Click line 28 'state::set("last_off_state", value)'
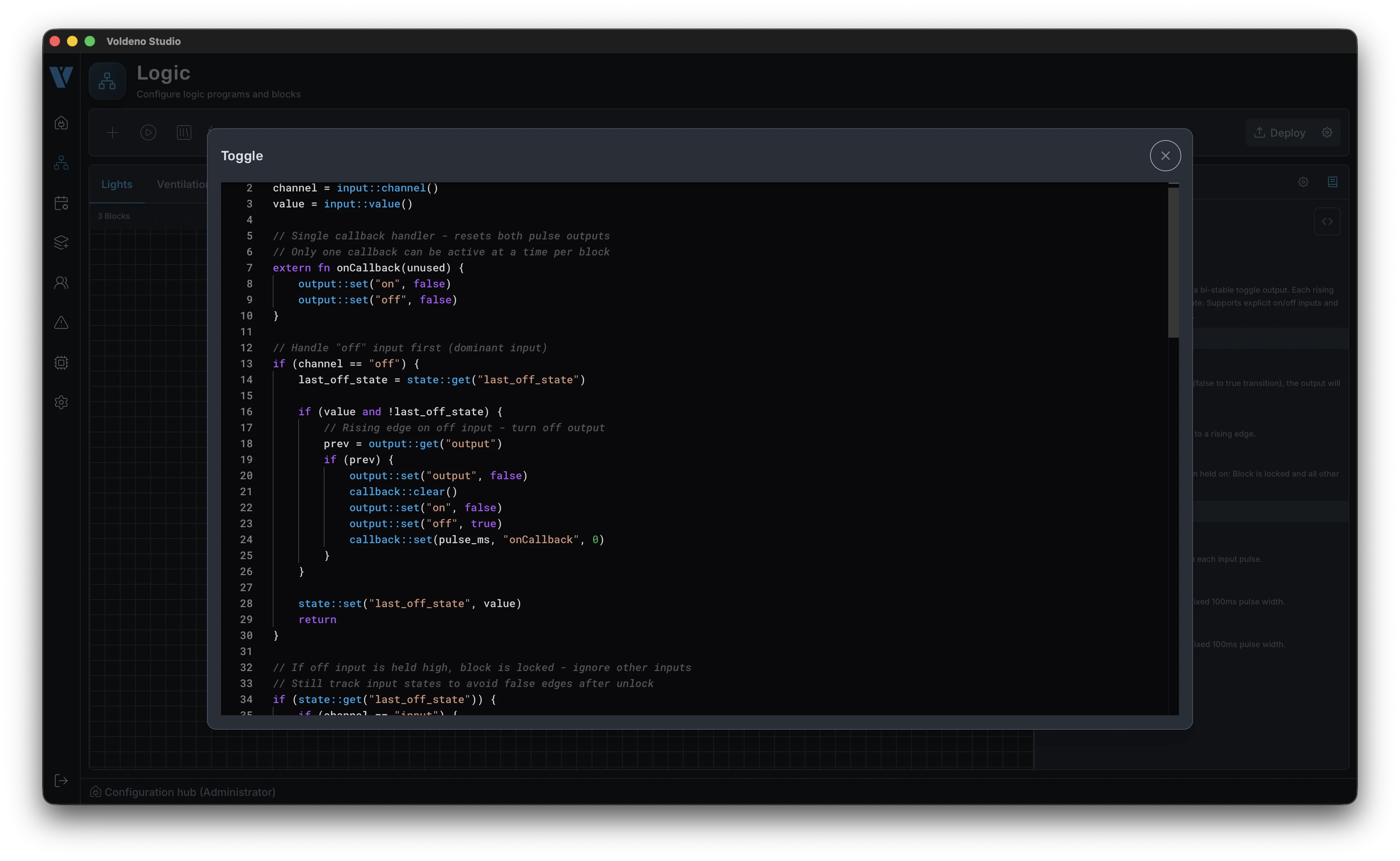This screenshot has width=1400, height=861. [x=410, y=603]
